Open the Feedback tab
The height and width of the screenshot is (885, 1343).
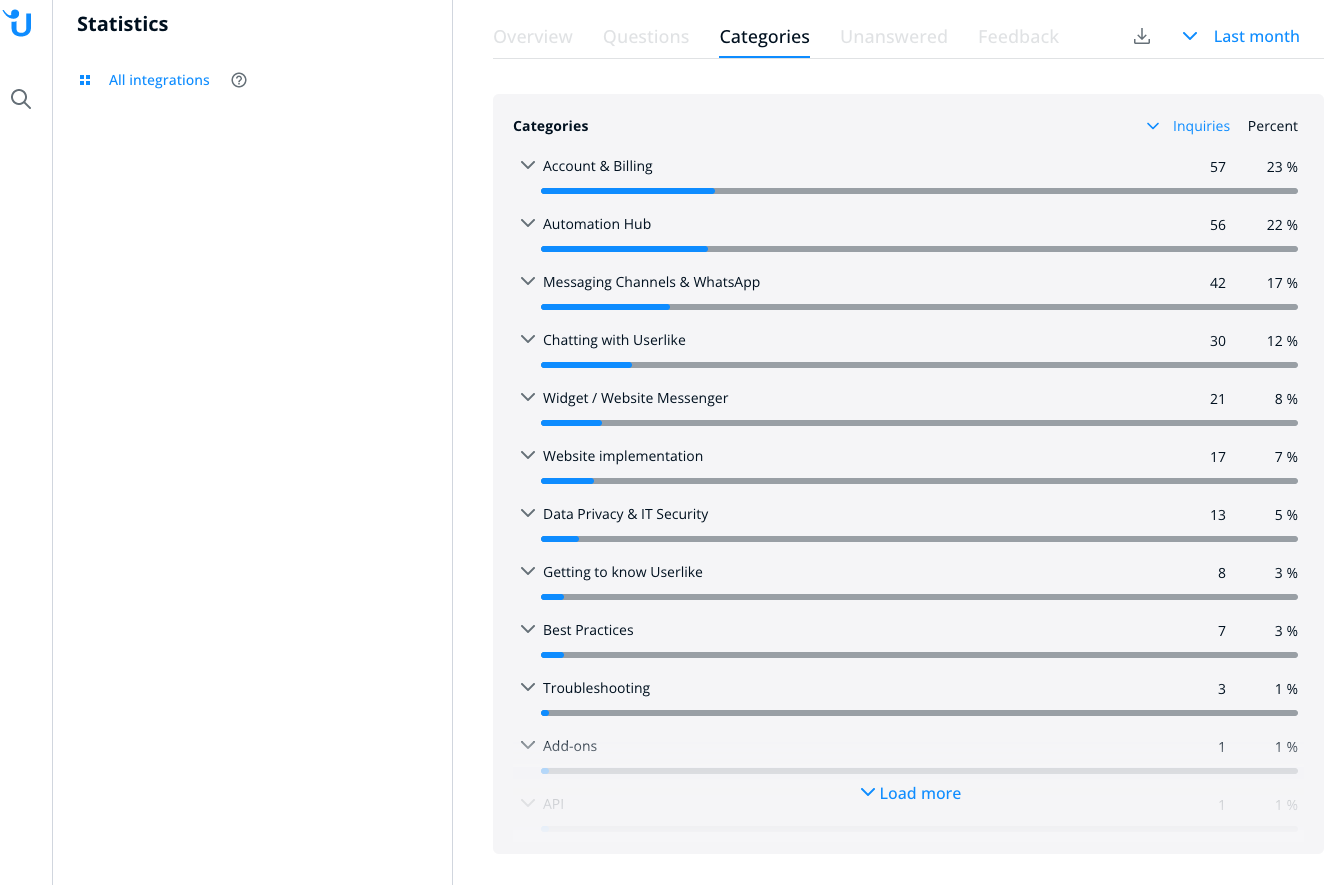tap(1018, 37)
